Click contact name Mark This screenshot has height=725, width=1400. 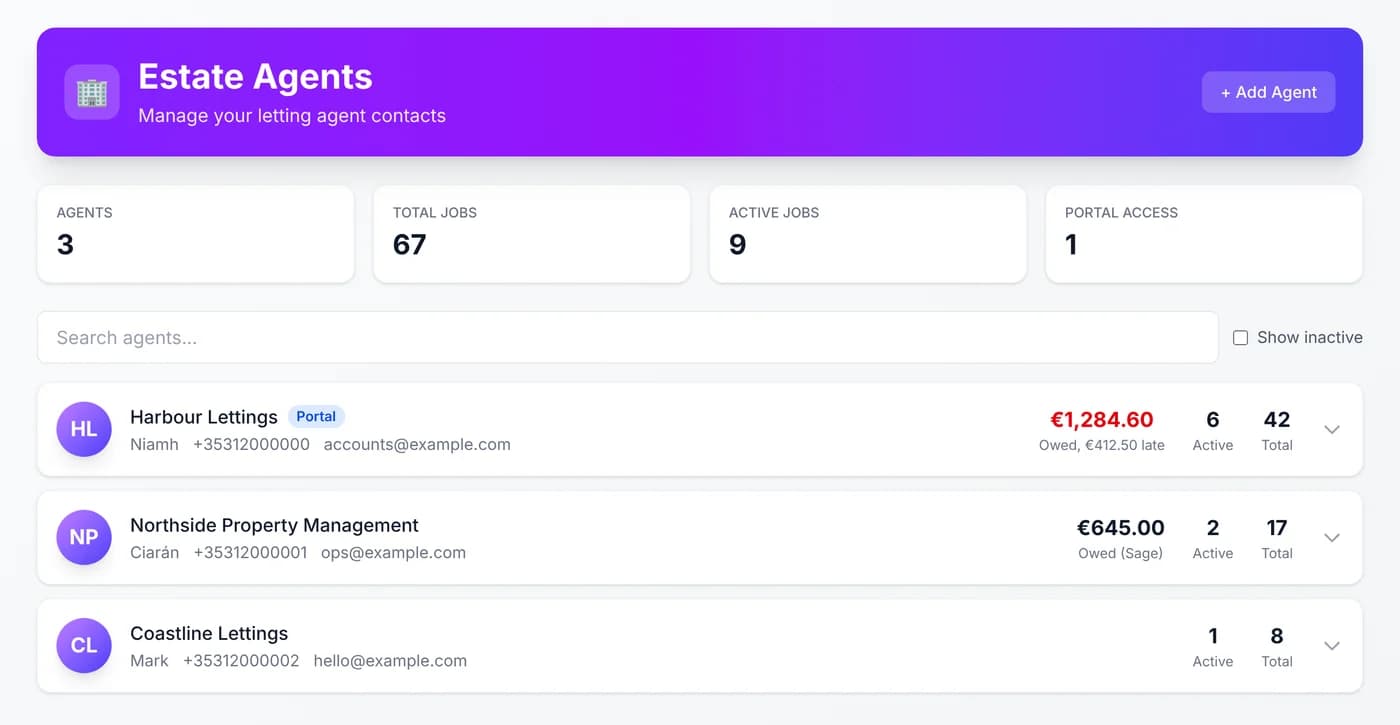pyautogui.click(x=149, y=660)
